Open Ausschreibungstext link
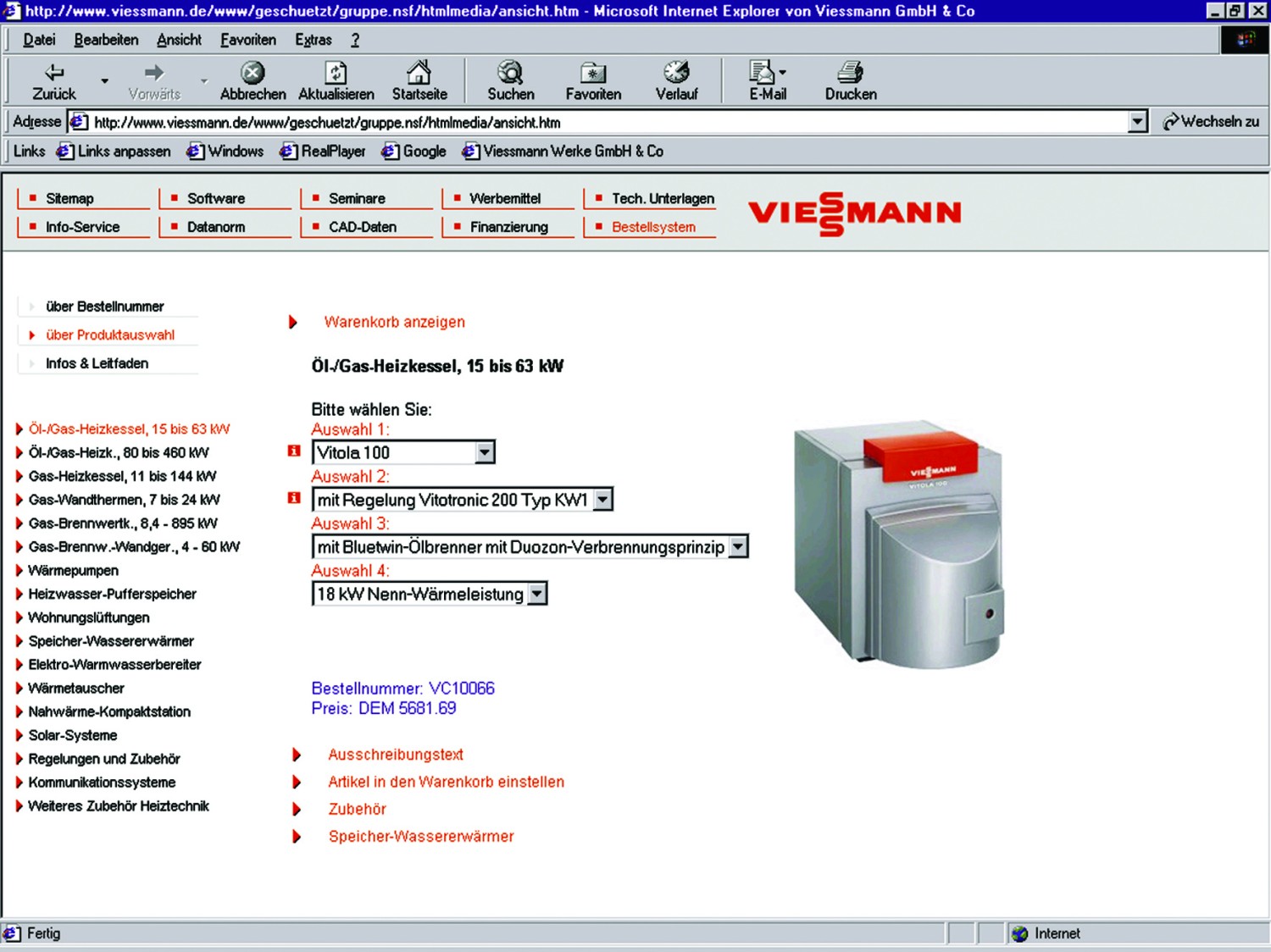This screenshot has height=952, width=1271. coord(396,755)
